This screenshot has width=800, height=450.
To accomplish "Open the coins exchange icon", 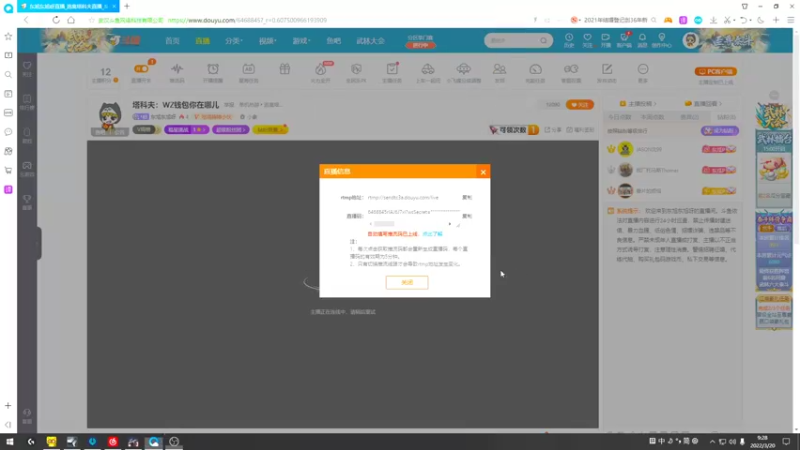I will tap(571, 69).
